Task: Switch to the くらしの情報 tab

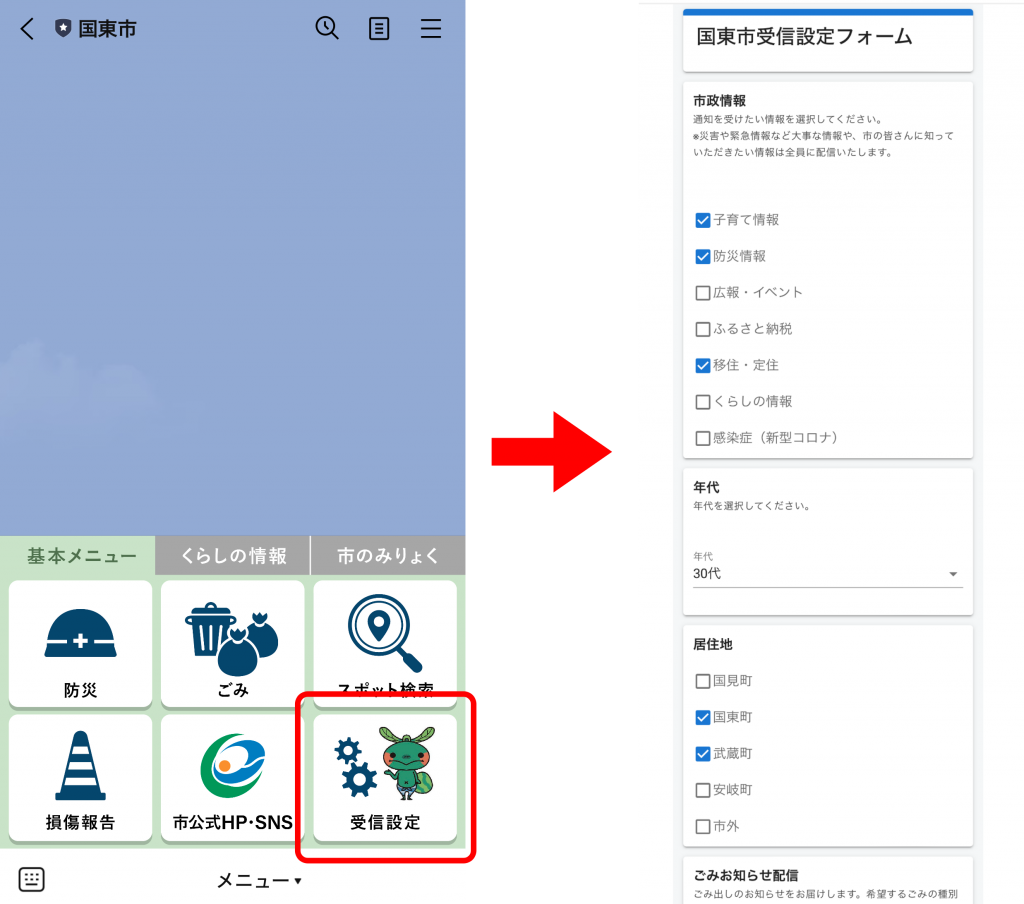Action: pos(232,555)
